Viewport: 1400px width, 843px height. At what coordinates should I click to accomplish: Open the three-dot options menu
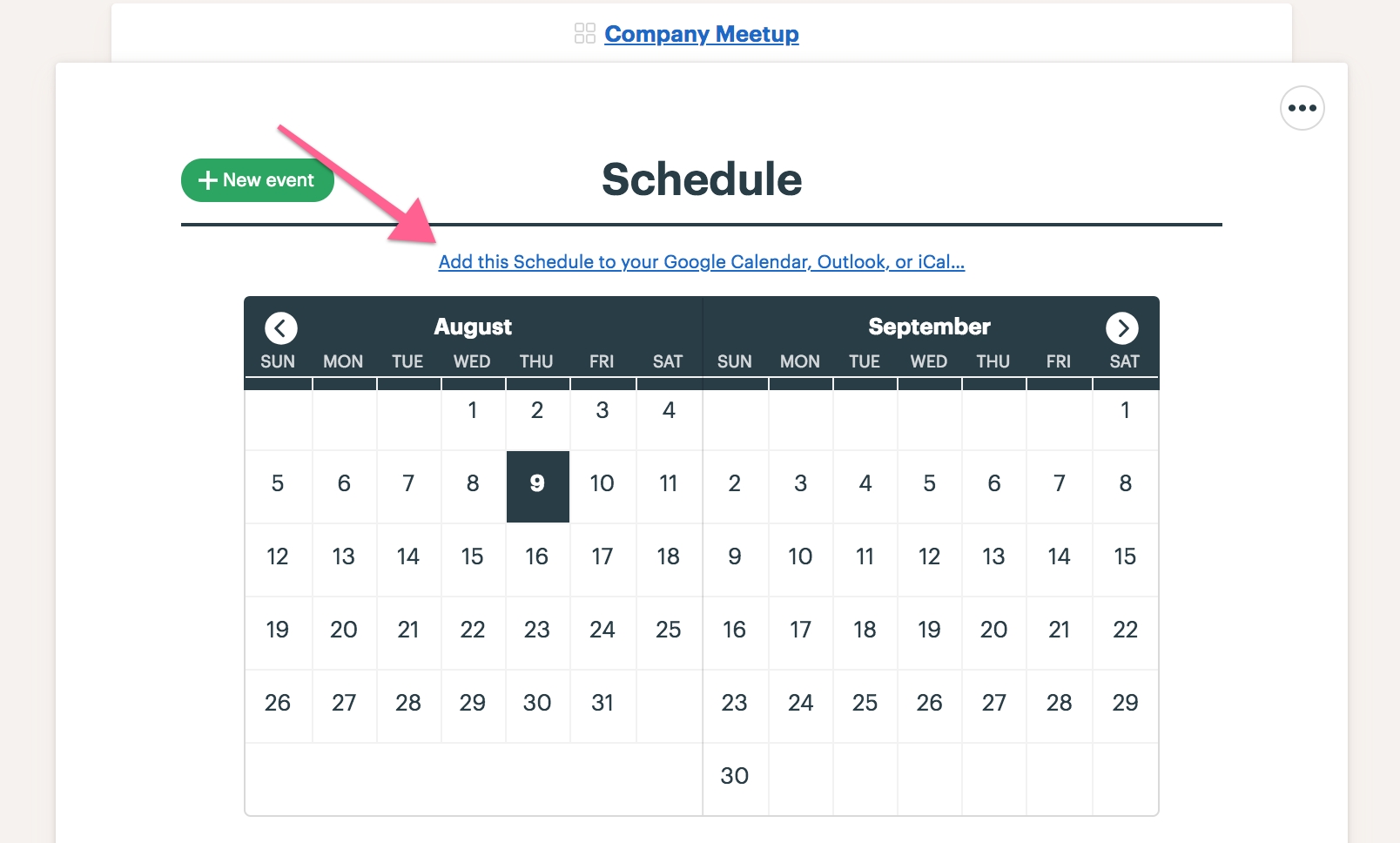(1302, 108)
